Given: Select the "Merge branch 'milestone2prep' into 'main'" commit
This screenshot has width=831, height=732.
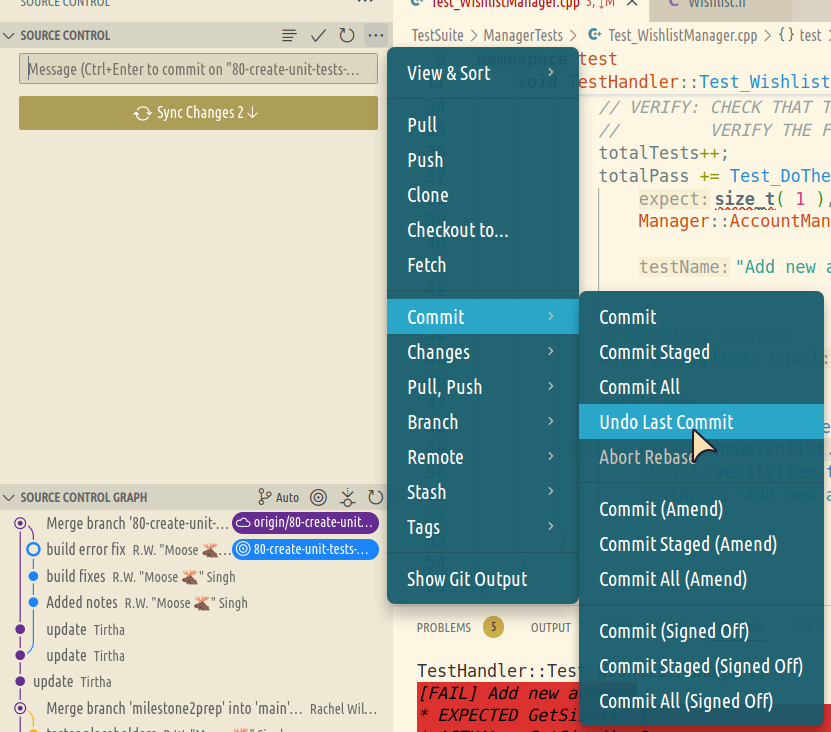Looking at the screenshot, I should 196,708.
